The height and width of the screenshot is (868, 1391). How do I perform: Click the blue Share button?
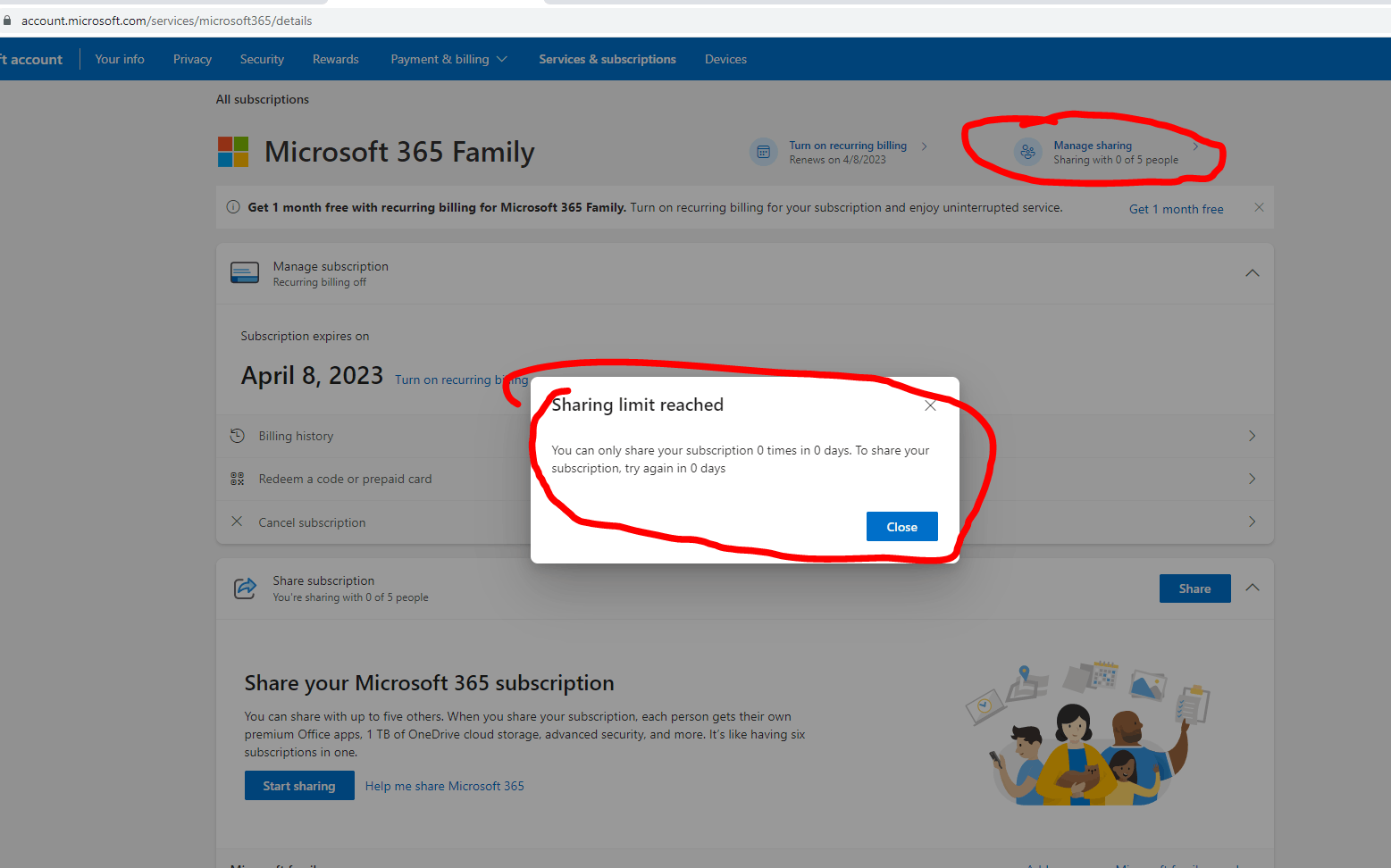pos(1194,588)
